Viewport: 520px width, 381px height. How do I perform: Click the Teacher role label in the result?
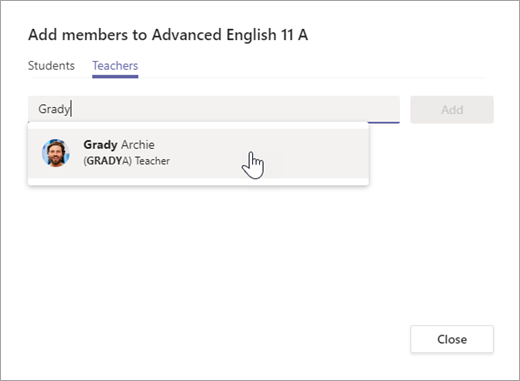coord(152,161)
